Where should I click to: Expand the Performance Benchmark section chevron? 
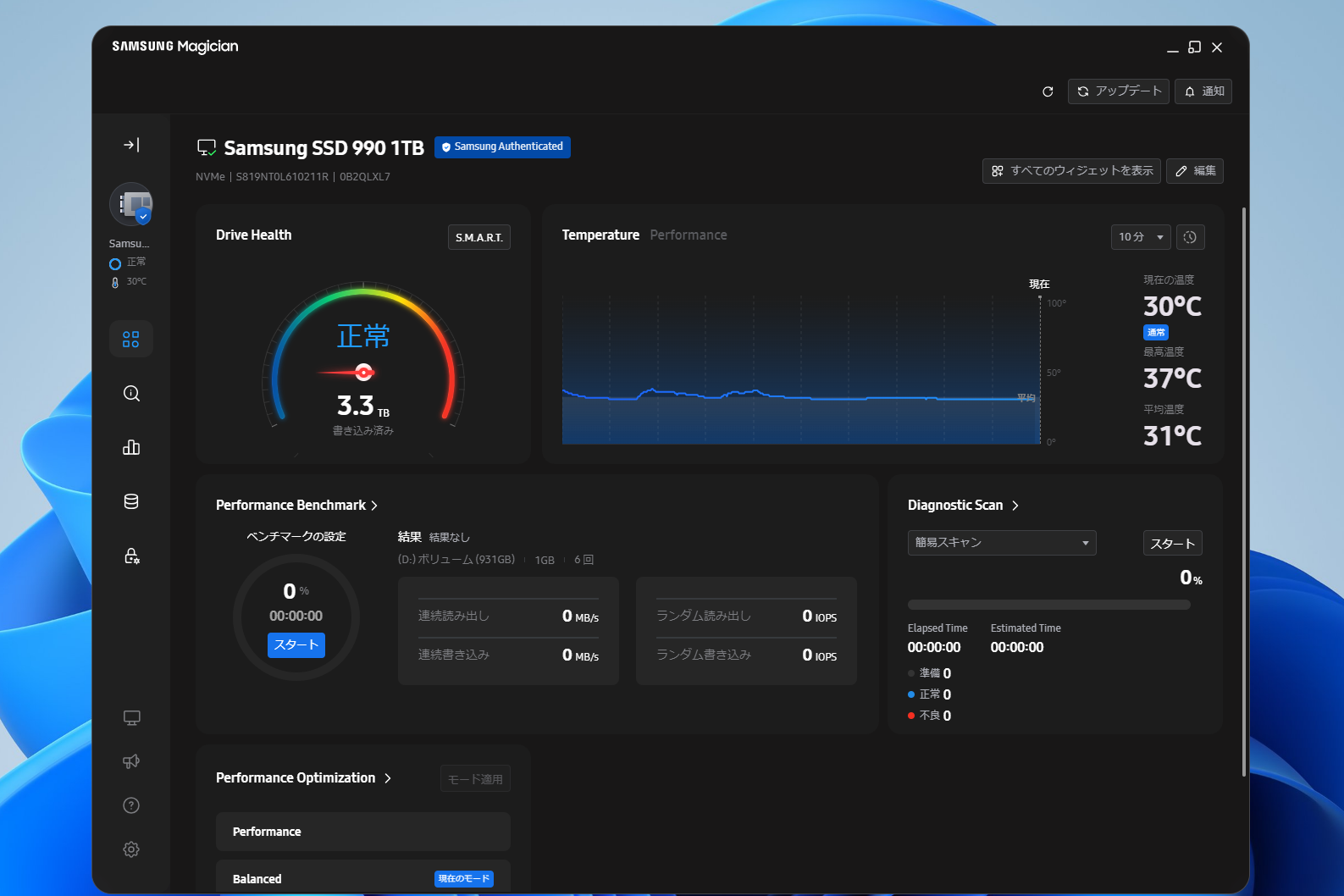[x=374, y=506]
